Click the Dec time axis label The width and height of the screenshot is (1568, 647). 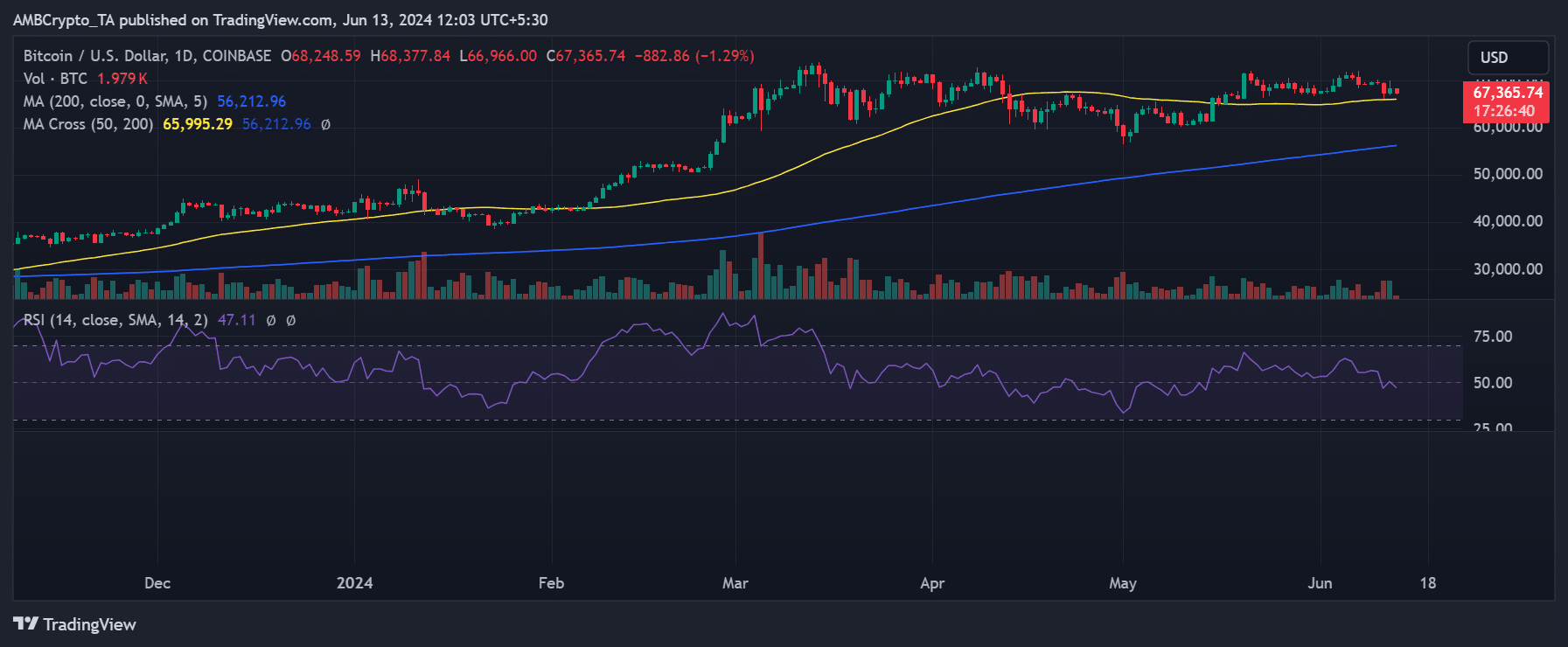pyautogui.click(x=157, y=583)
